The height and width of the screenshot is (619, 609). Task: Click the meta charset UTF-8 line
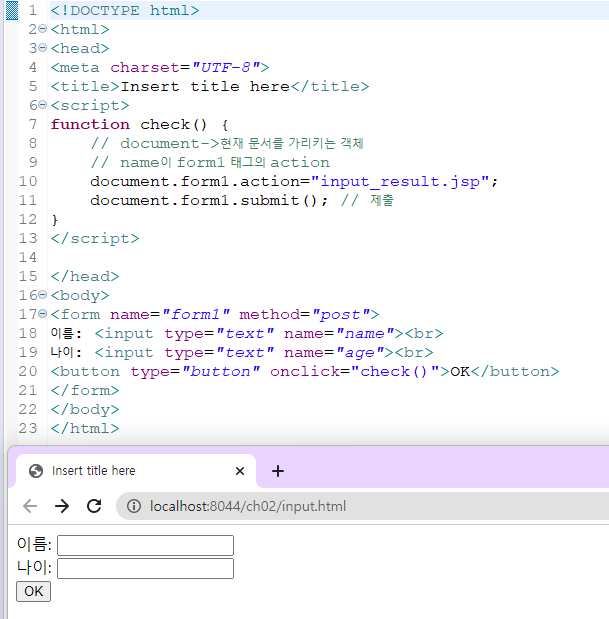tap(160, 68)
